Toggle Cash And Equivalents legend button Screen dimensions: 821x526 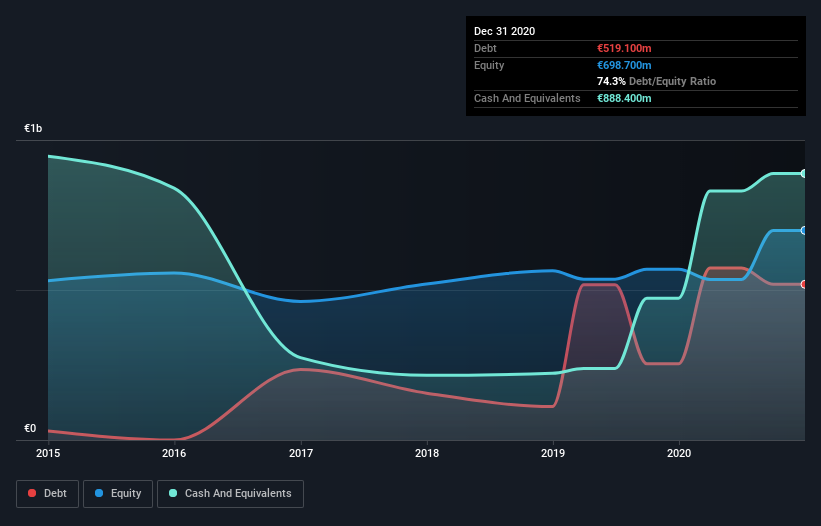230,494
